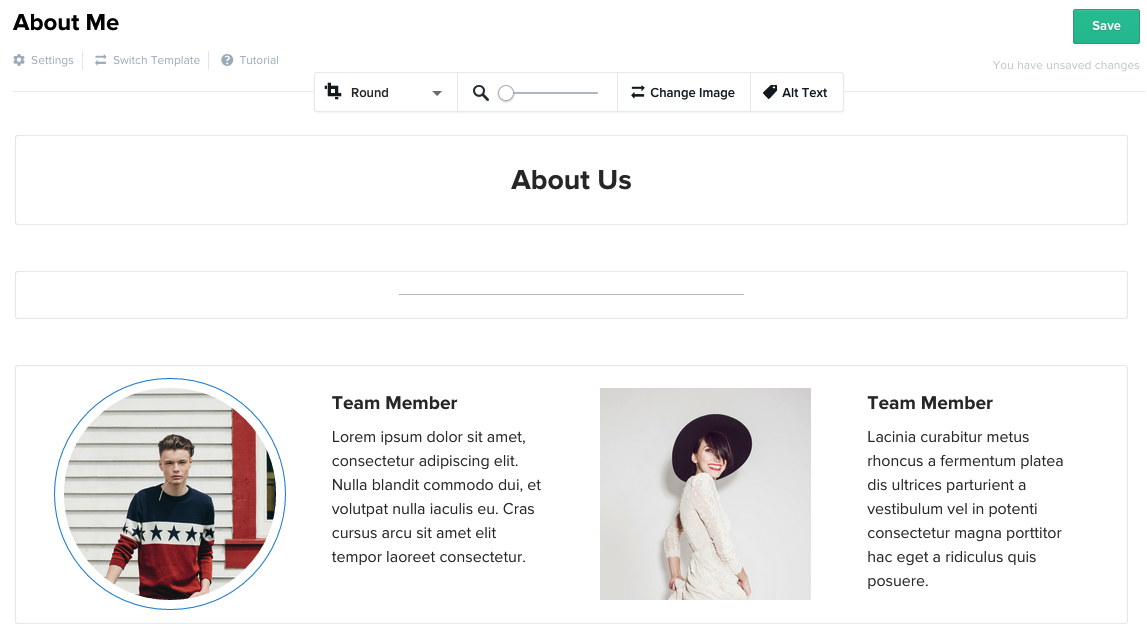Click the crop icon in image toolbar

[x=333, y=91]
